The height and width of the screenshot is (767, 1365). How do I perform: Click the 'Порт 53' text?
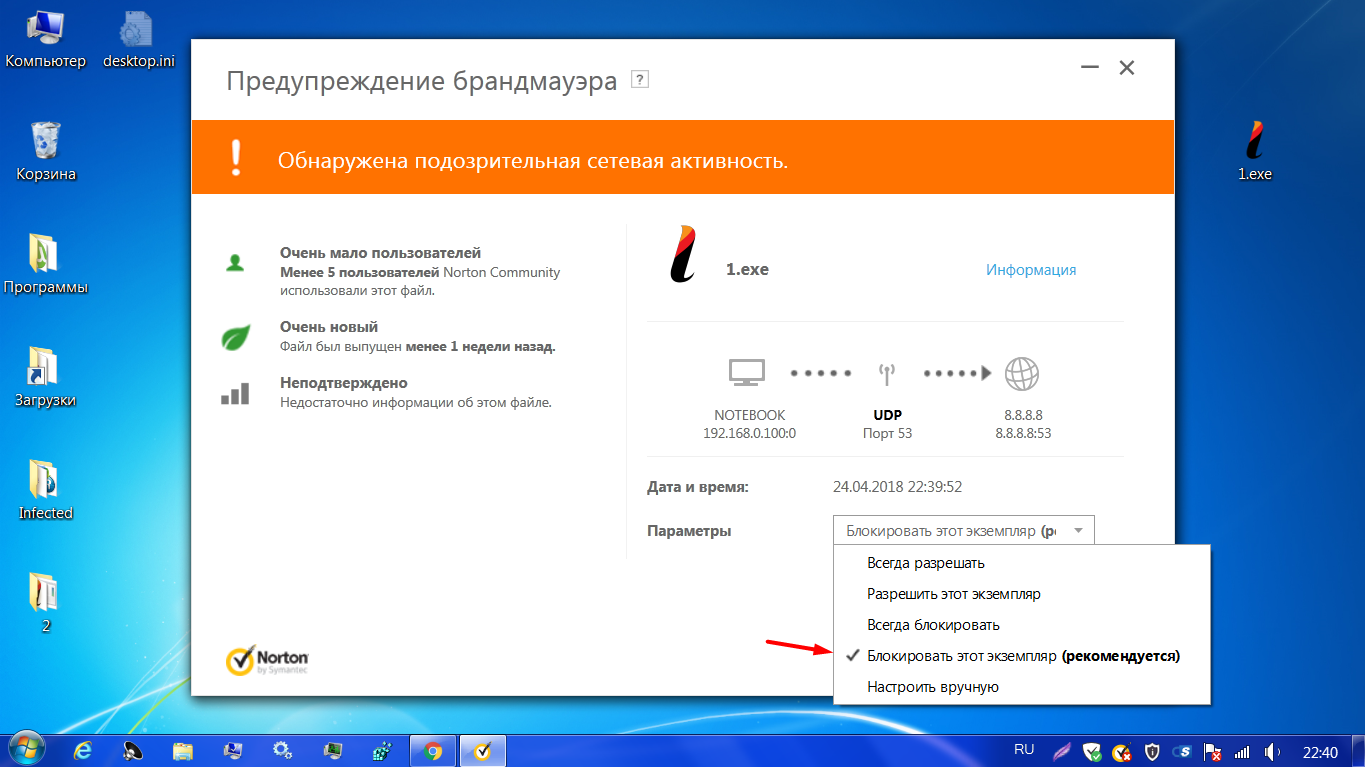pyautogui.click(x=887, y=434)
